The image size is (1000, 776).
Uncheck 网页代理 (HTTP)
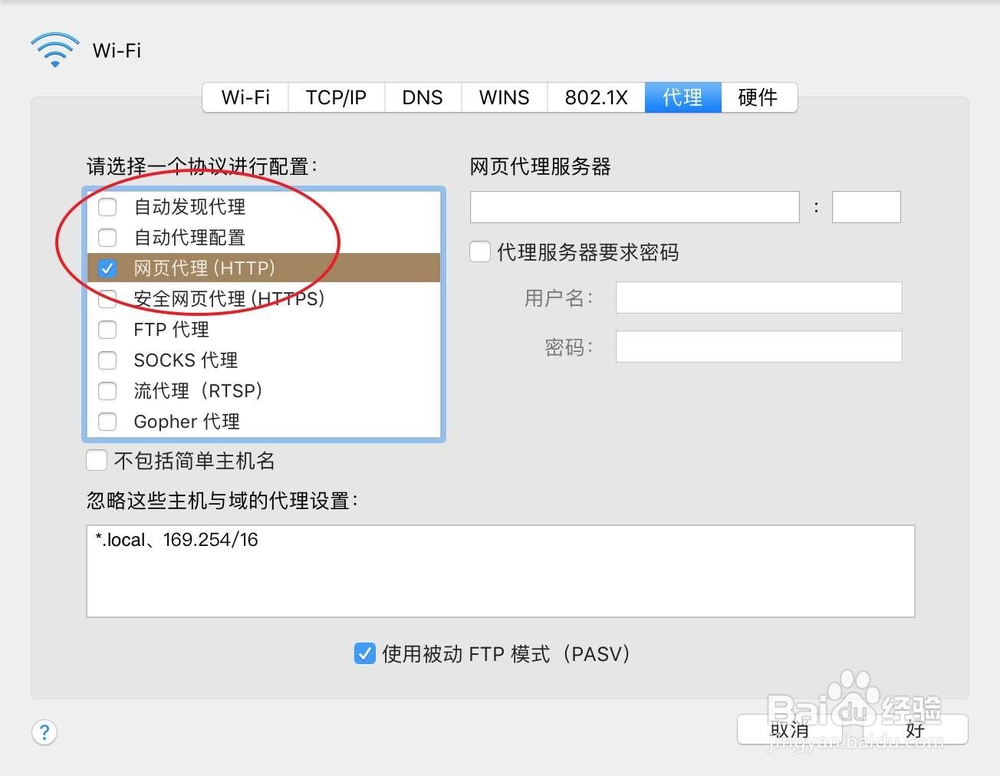coord(107,268)
